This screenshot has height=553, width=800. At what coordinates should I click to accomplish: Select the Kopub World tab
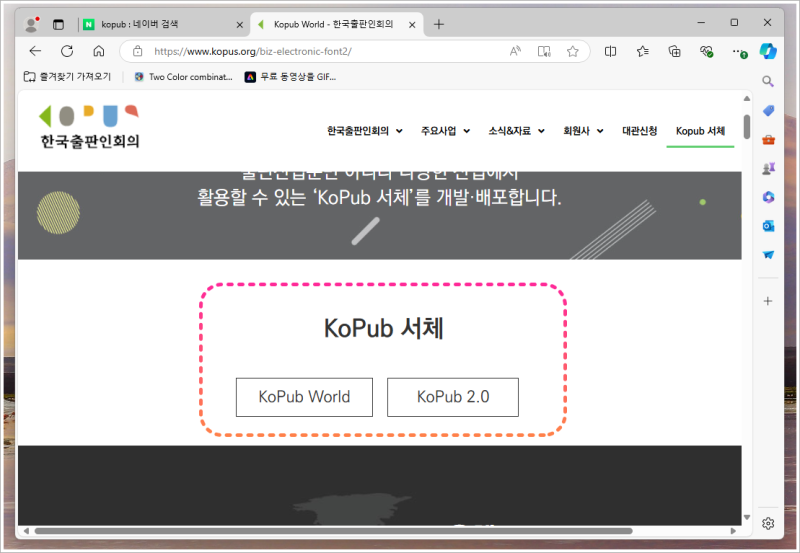[x=333, y=24]
